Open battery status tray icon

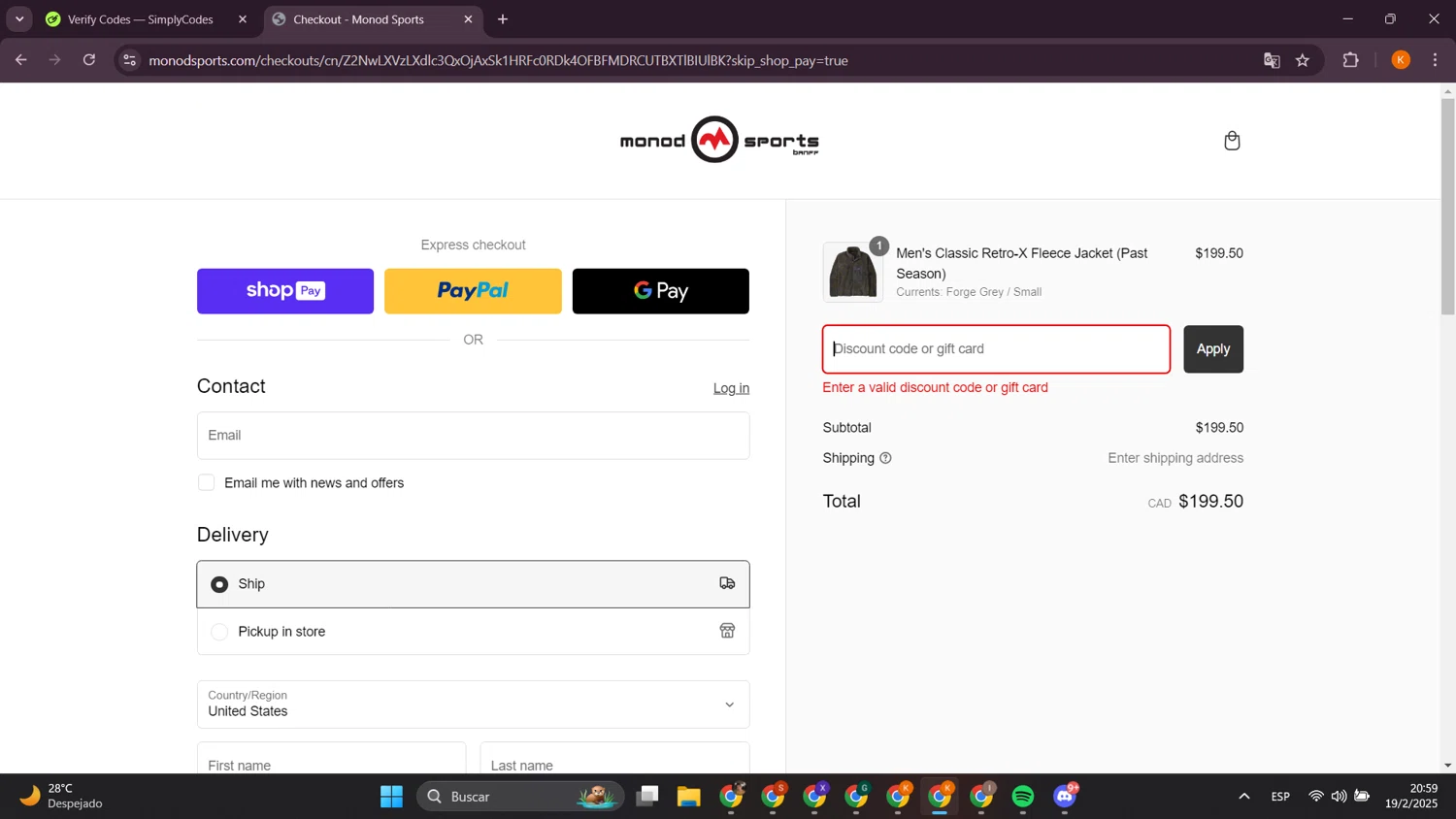click(x=1362, y=797)
